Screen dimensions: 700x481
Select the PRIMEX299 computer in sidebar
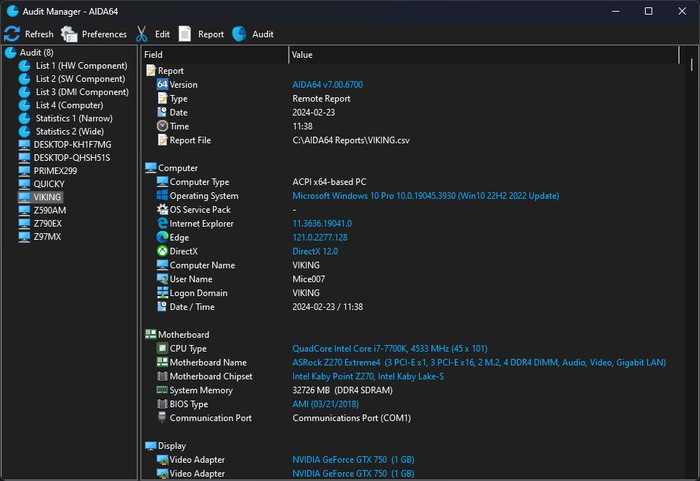pos(56,171)
